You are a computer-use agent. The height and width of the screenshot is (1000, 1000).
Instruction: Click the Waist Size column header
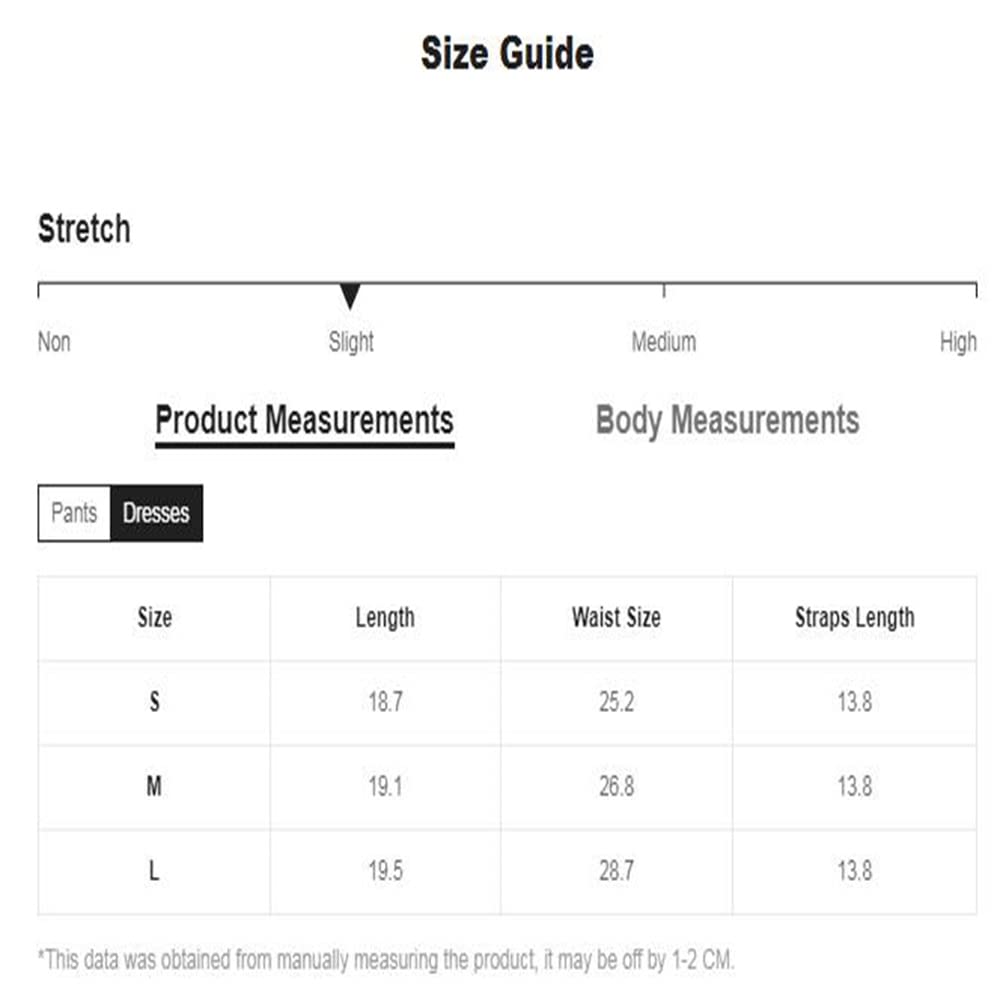616,618
